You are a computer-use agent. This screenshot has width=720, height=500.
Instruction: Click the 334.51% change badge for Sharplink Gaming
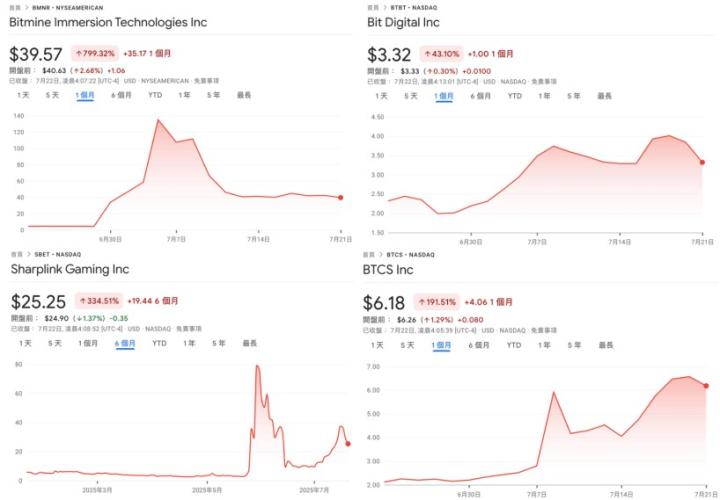[x=99, y=301]
